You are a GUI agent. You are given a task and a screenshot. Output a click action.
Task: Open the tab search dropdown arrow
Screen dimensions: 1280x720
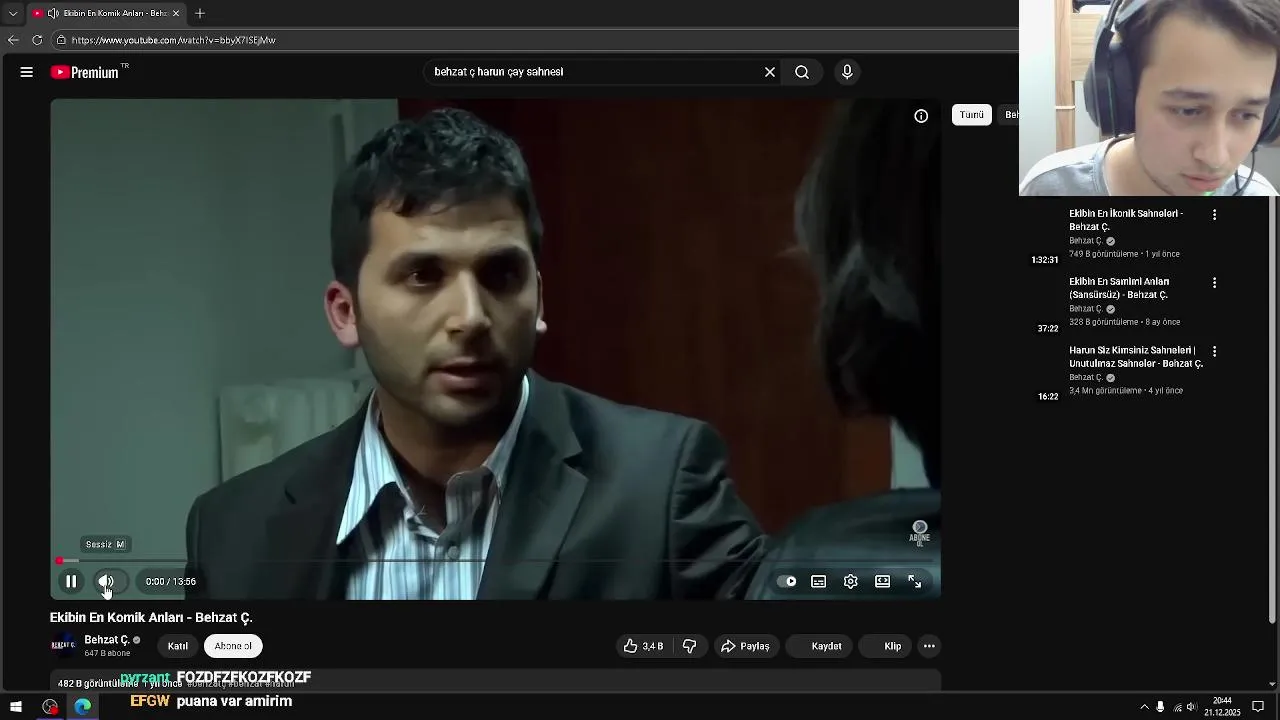(x=13, y=13)
